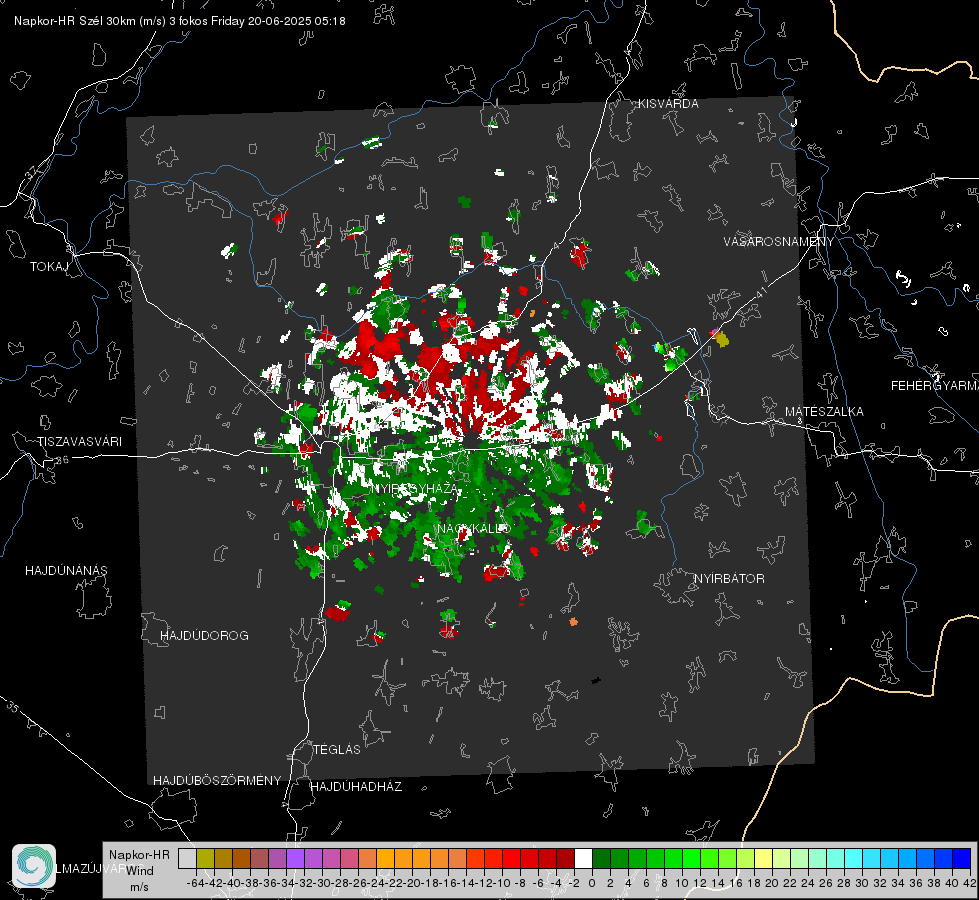
Task: Click the Wind label in the legend
Action: tap(140, 871)
